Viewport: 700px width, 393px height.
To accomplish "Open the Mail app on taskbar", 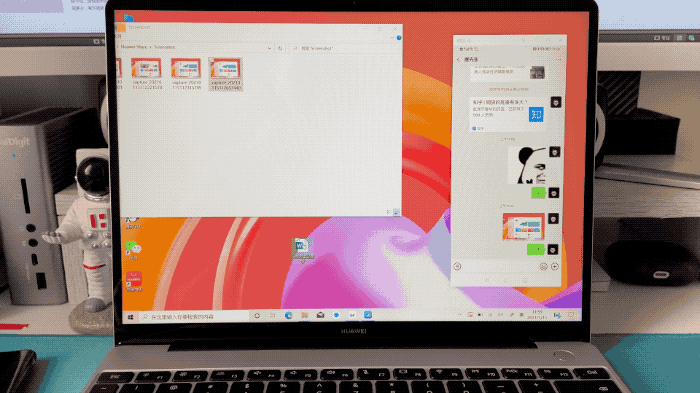I will (320, 315).
